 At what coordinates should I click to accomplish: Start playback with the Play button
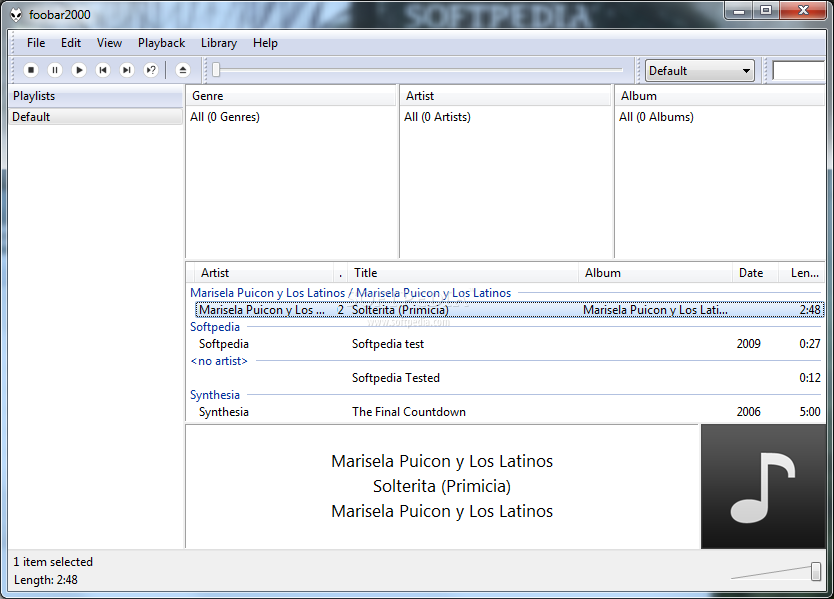[x=79, y=70]
